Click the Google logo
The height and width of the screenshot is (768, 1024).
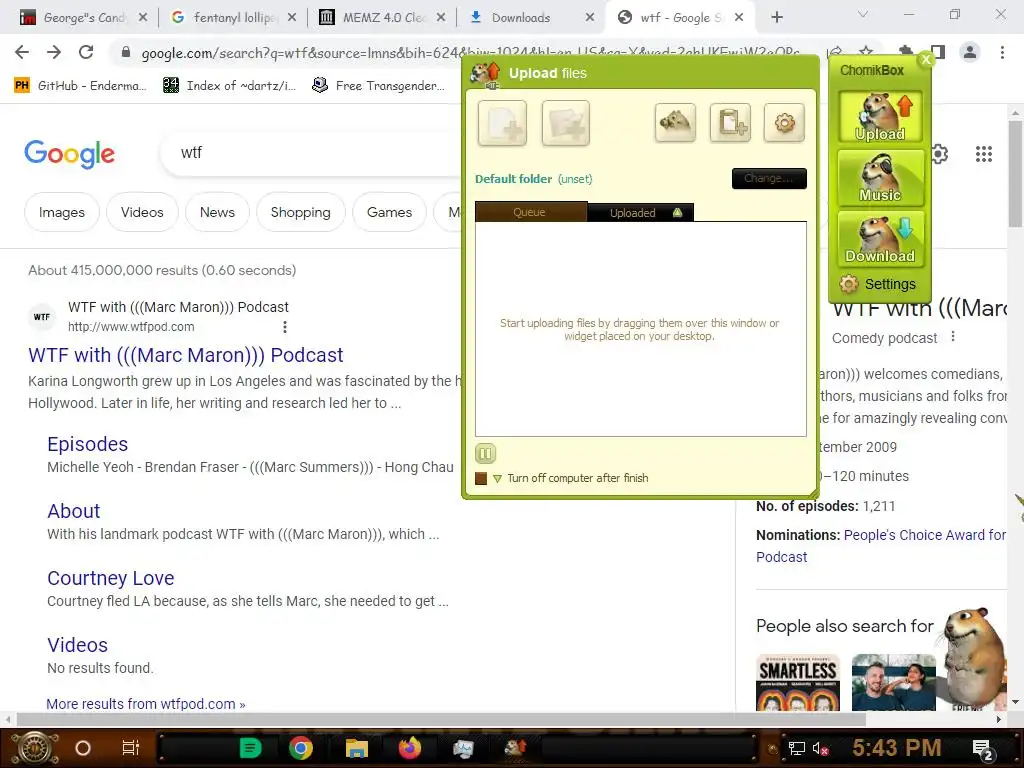click(x=69, y=154)
